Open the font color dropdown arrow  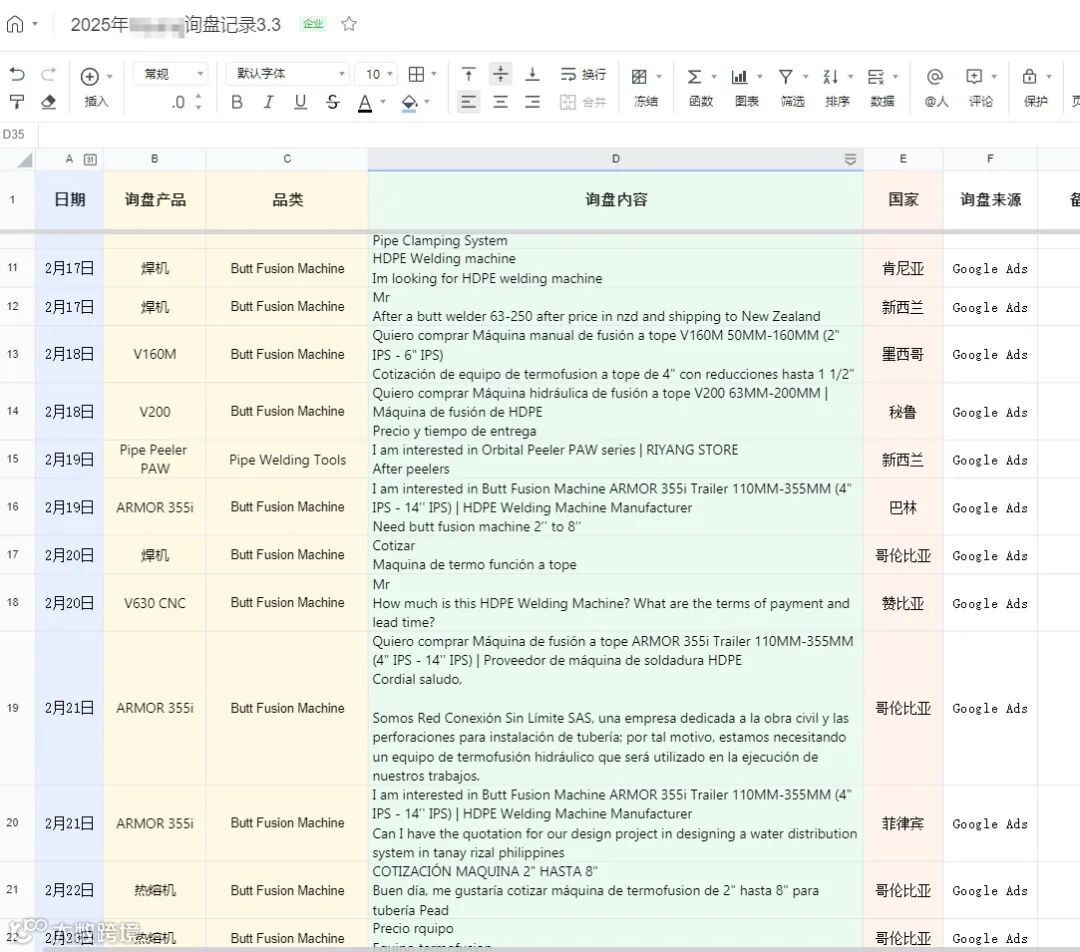pyautogui.click(x=383, y=102)
